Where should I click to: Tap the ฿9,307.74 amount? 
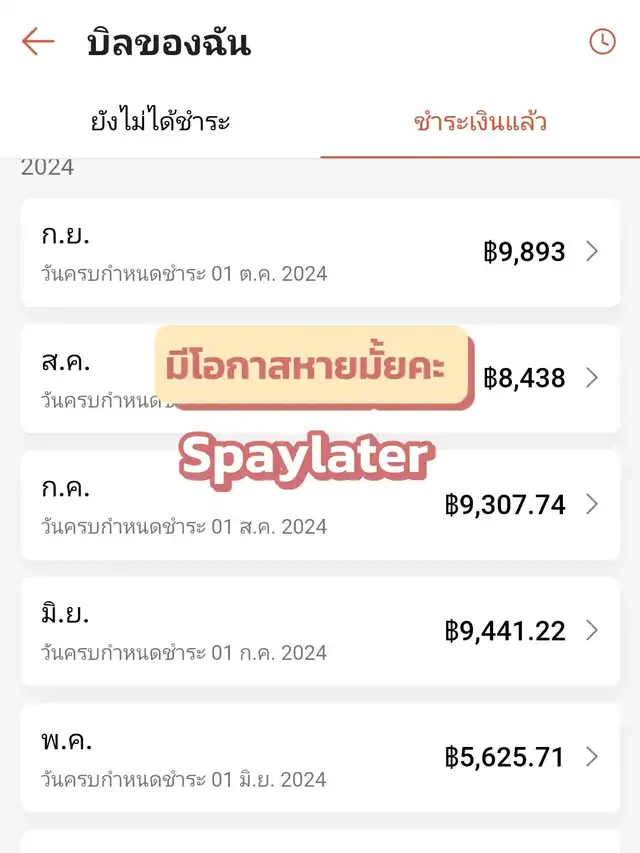[x=505, y=505]
